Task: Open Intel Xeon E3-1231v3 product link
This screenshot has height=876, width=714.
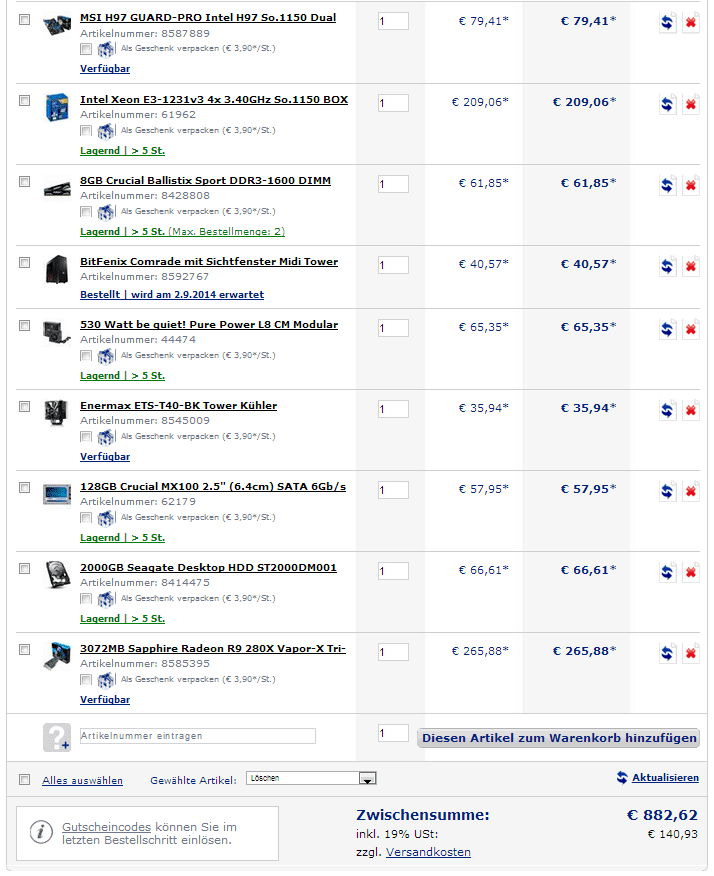Action: point(214,99)
